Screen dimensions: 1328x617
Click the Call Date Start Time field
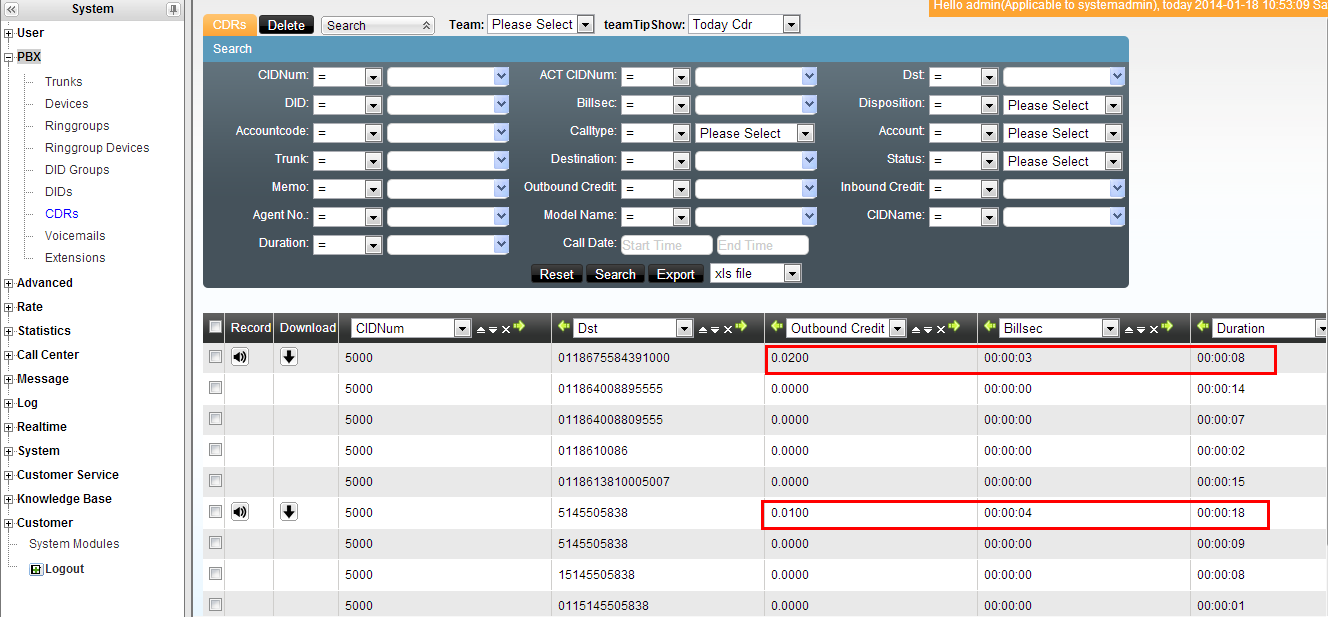pos(666,245)
